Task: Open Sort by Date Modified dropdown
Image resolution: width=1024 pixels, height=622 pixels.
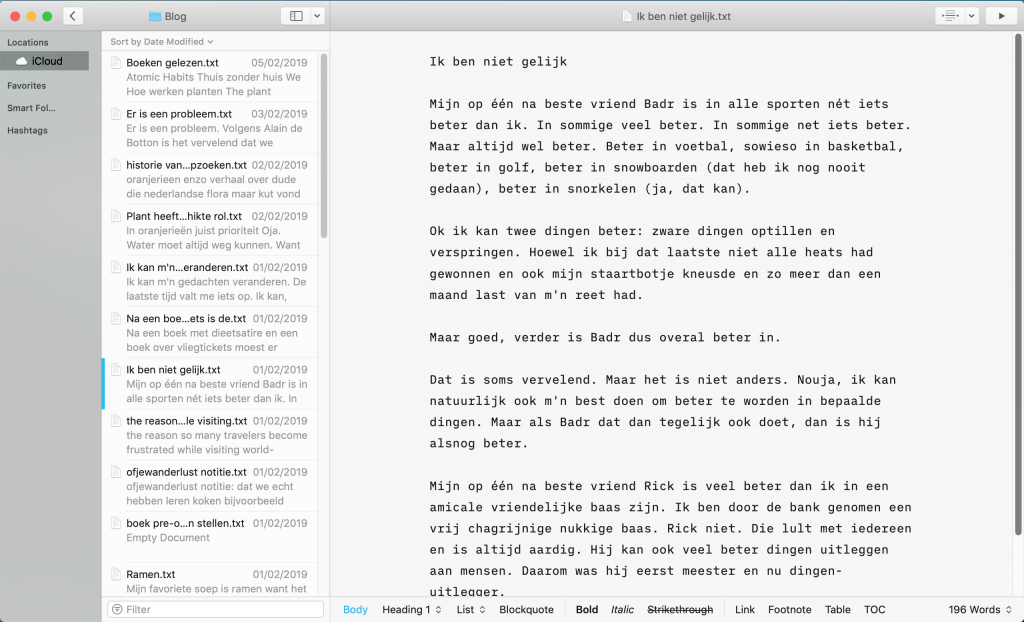Action: click(161, 42)
